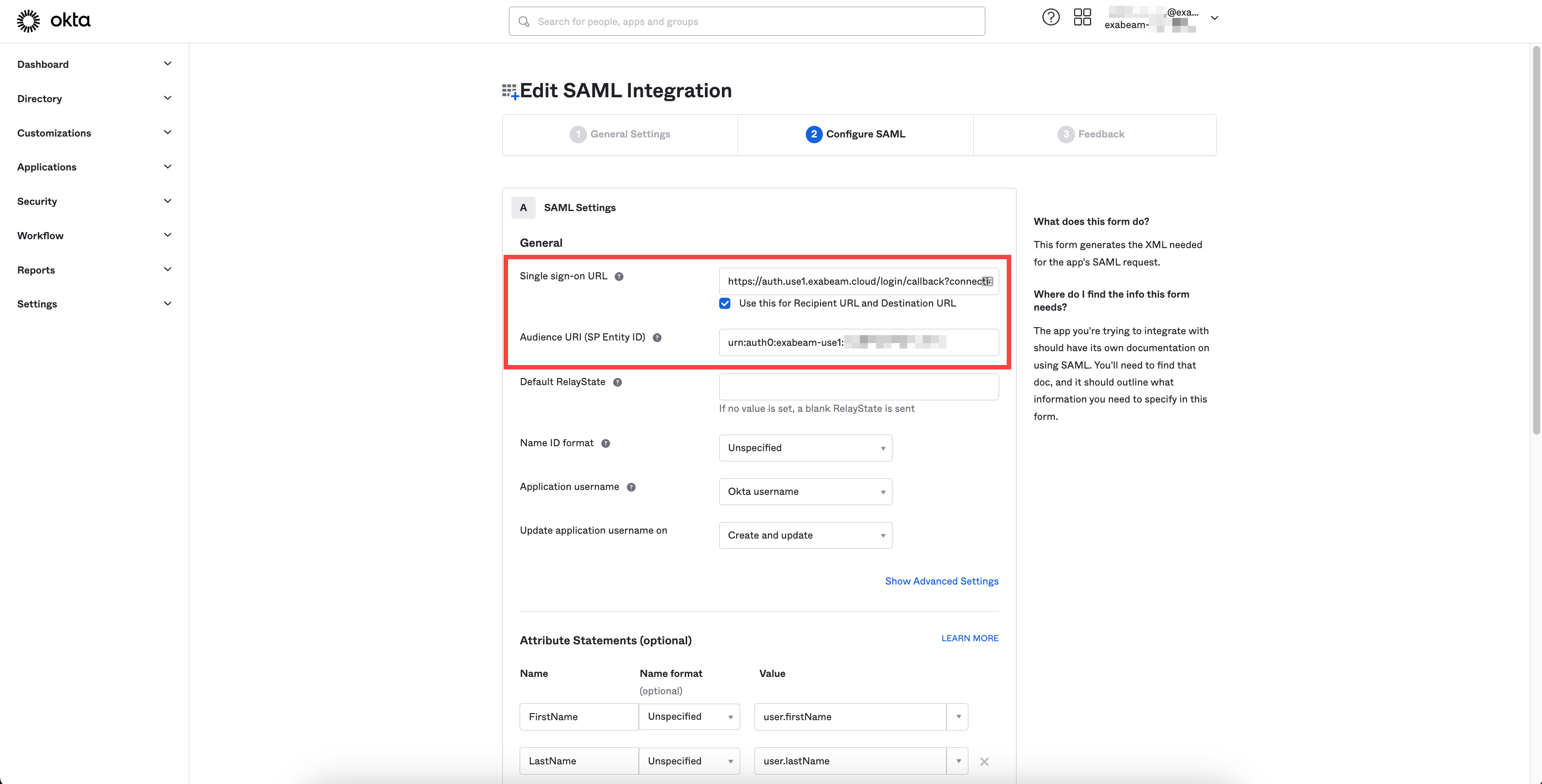Image resolution: width=1542 pixels, height=784 pixels.
Task: Toggle Use this for Recipient URL checkbox
Action: click(724, 303)
